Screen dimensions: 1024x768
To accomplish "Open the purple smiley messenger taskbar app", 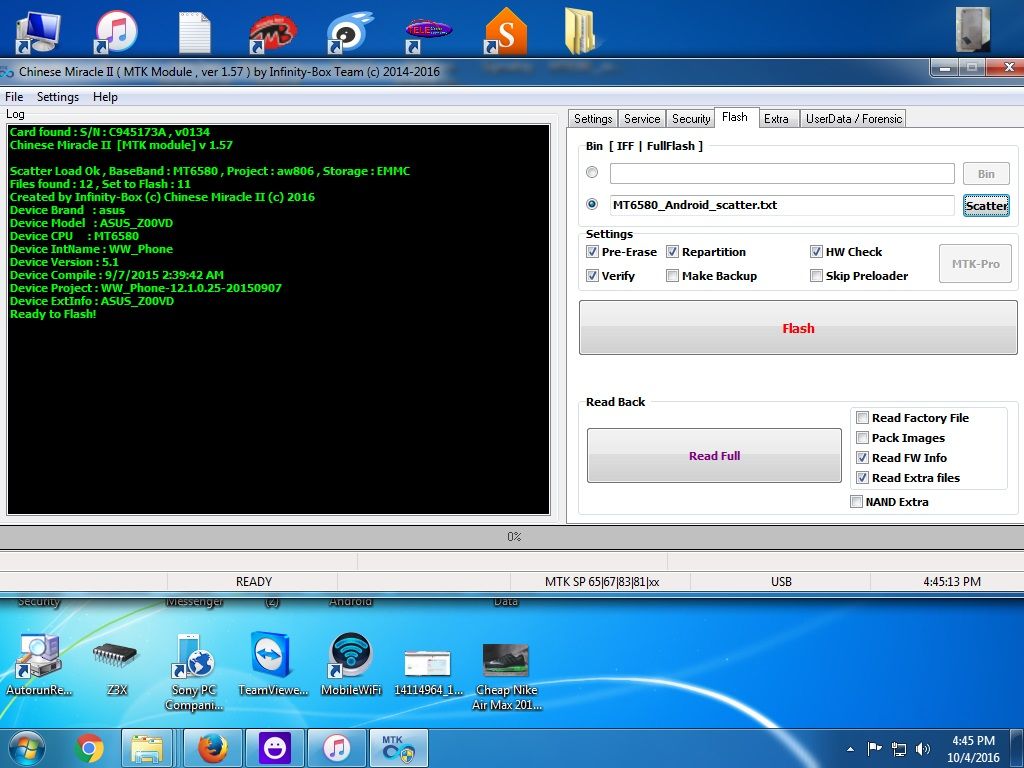I will pos(275,748).
